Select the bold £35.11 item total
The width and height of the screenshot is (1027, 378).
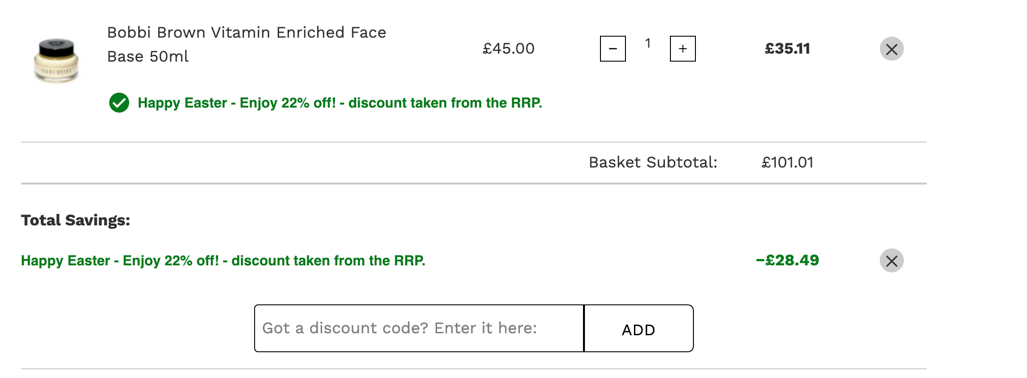787,49
